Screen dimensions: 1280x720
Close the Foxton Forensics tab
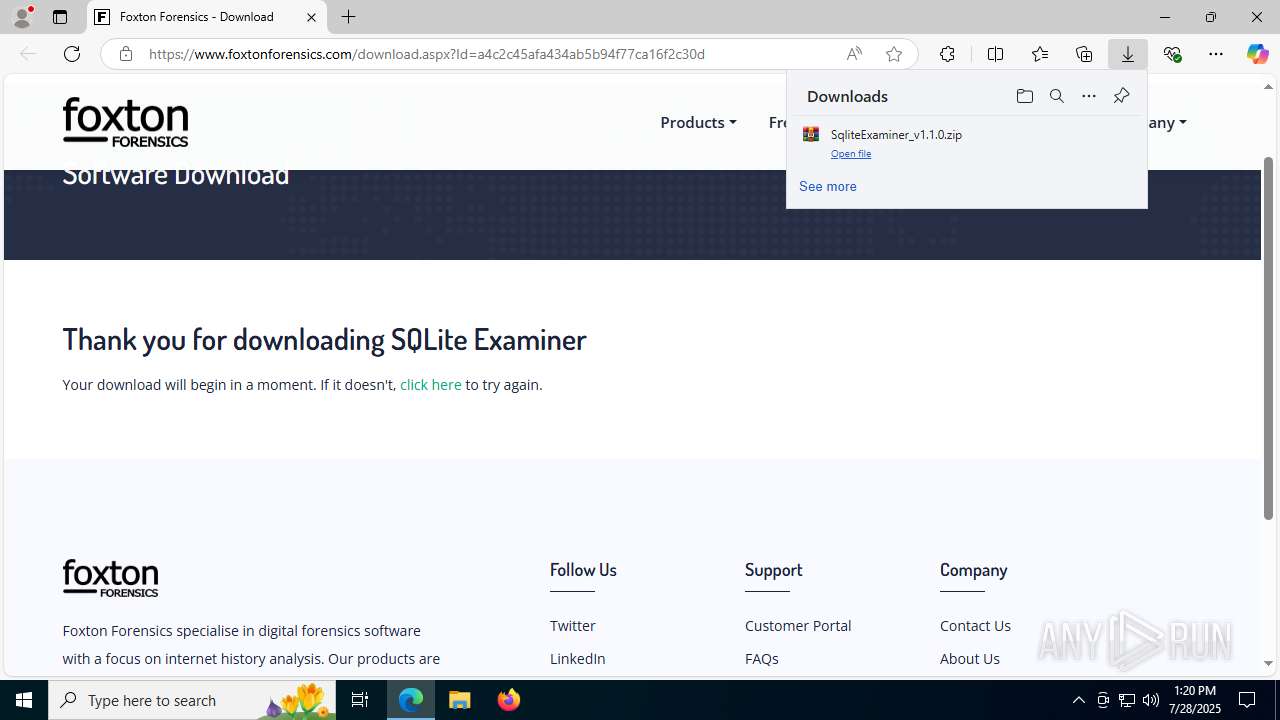pos(311,17)
